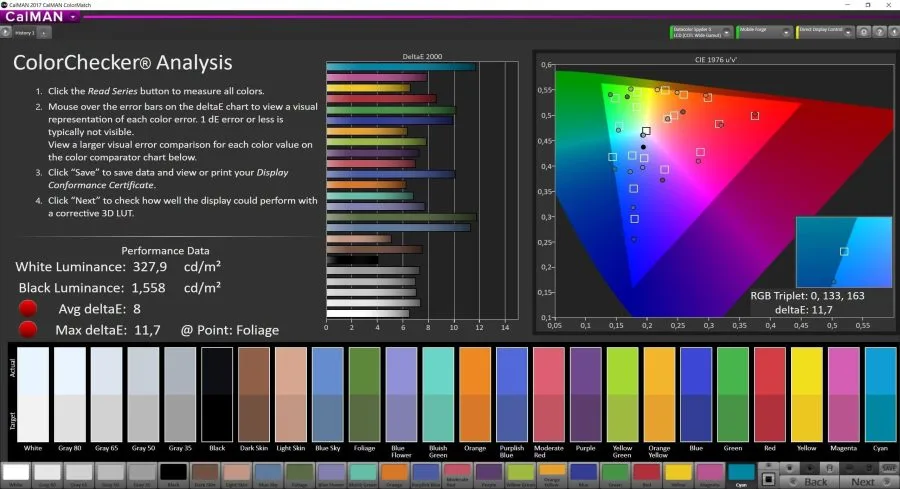Viewport: 900px width, 489px height.
Task: Click the black white-point square in CIE chart
Action: (646, 131)
